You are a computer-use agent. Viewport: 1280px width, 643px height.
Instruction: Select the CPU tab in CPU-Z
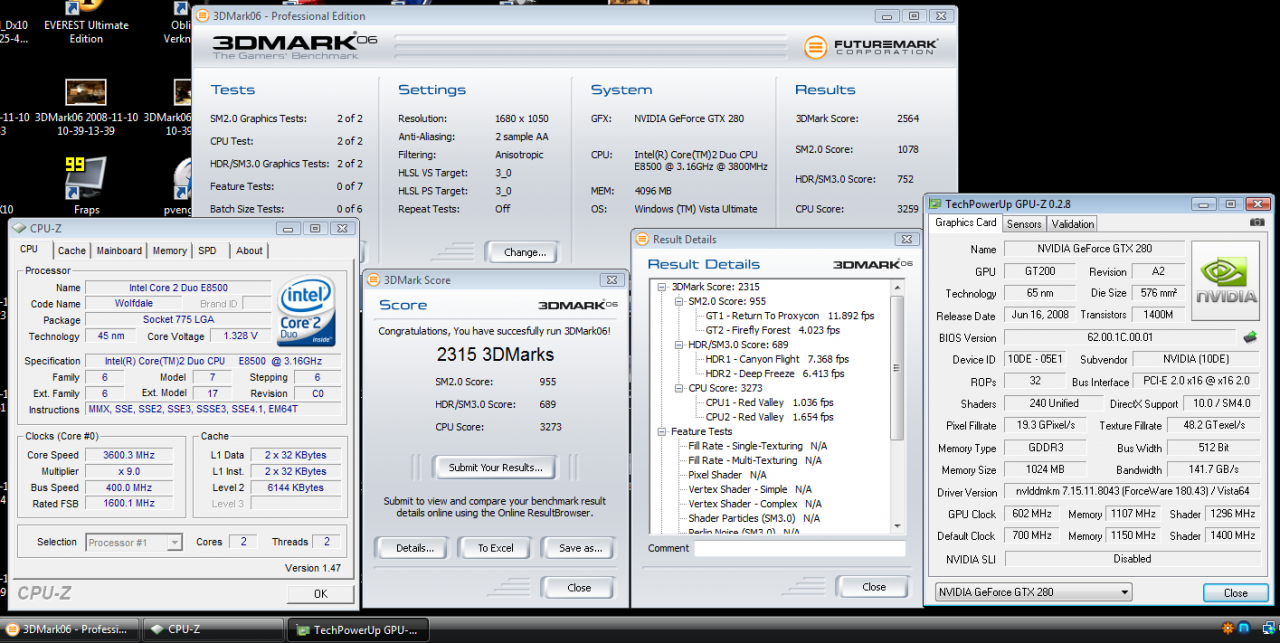point(29,249)
